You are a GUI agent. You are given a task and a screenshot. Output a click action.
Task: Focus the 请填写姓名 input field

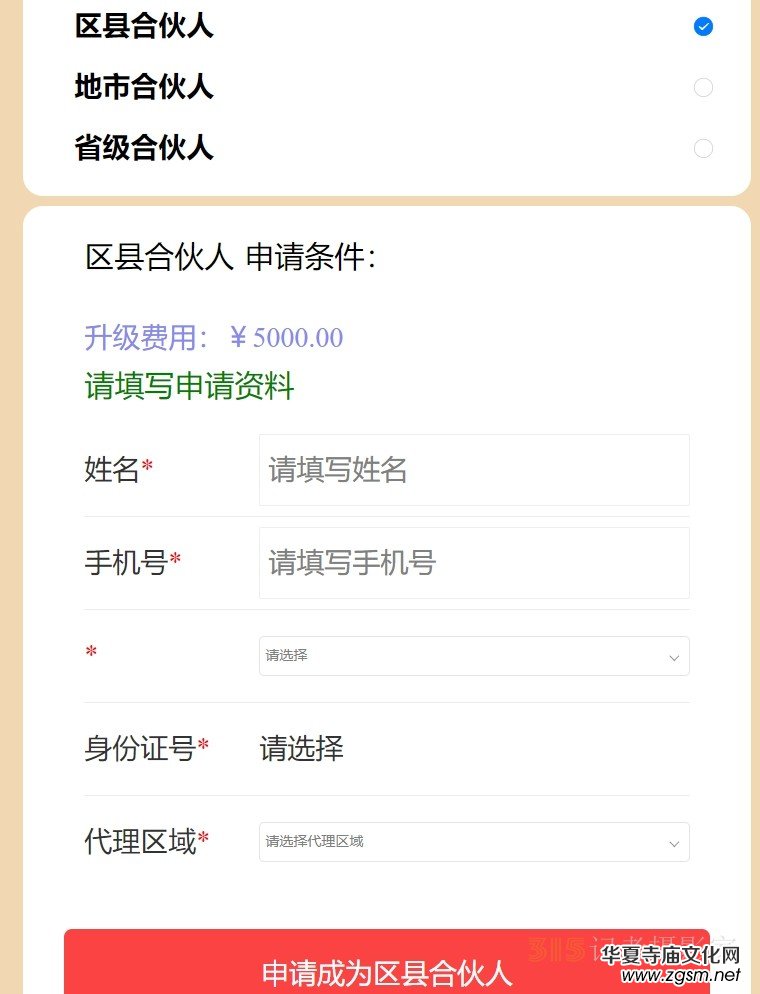(x=474, y=470)
